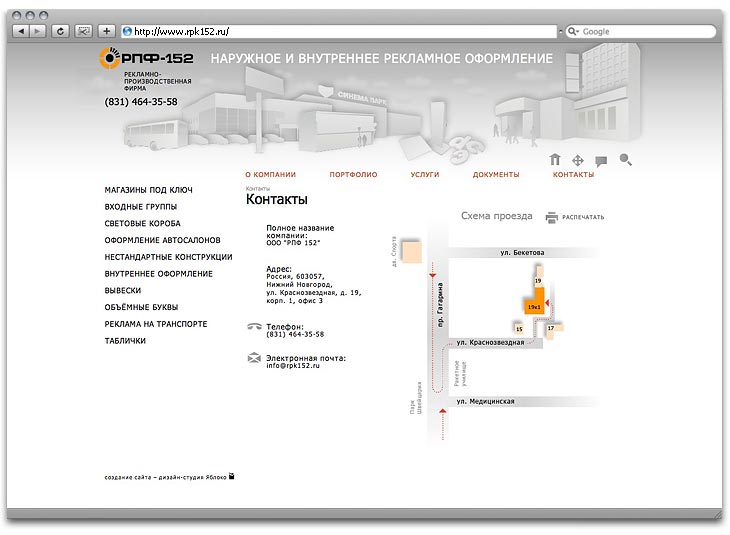The width and height of the screenshot is (730, 535).
Task: Open Магазины под ключ section
Action: 149,190
